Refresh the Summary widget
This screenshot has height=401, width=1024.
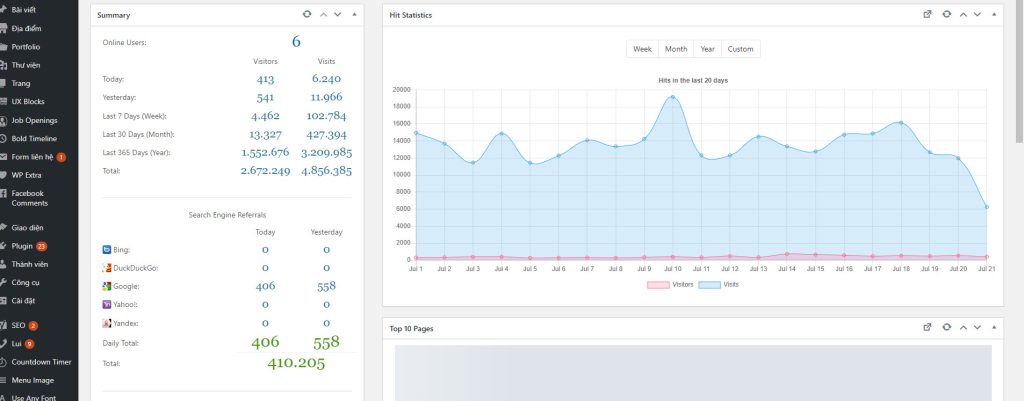(x=307, y=15)
